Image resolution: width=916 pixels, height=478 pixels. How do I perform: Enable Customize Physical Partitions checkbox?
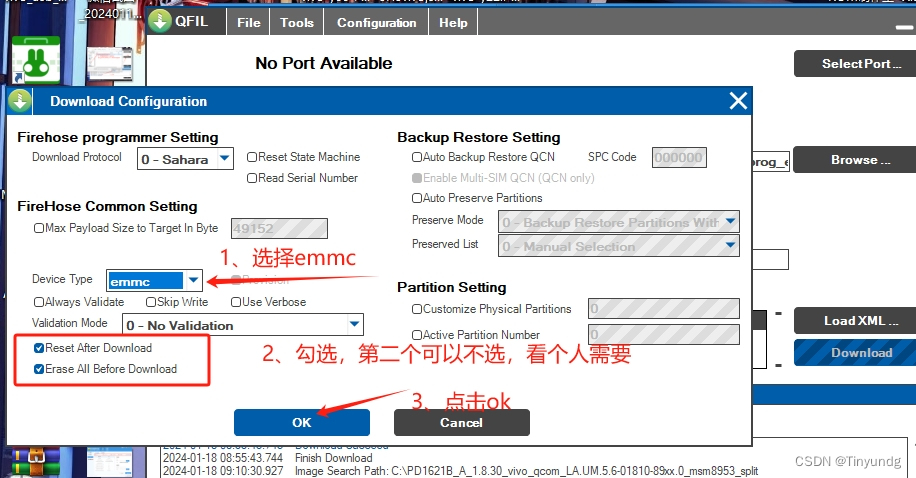tap(417, 309)
